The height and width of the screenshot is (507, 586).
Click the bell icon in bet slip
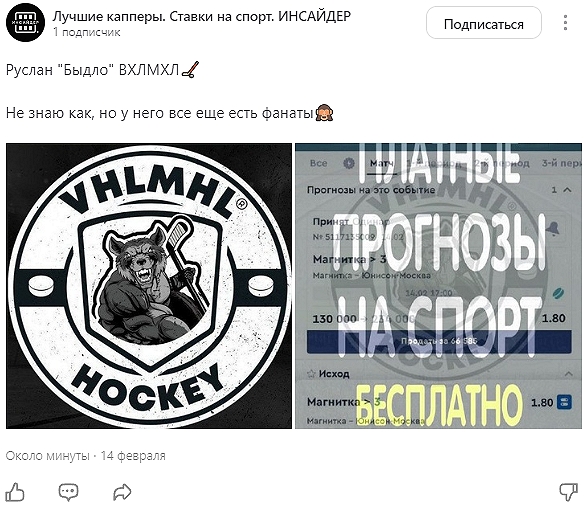point(553,228)
